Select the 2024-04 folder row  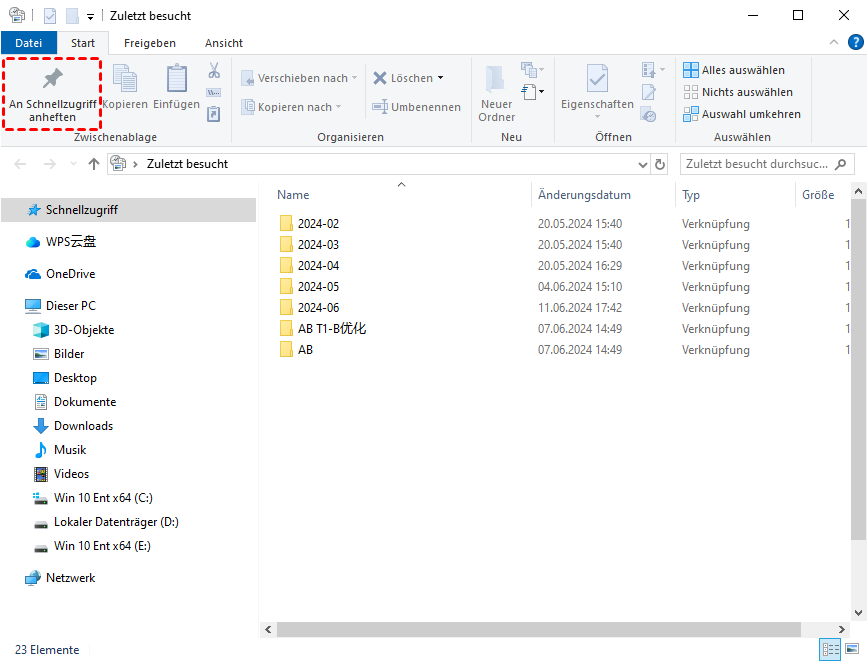(564, 266)
